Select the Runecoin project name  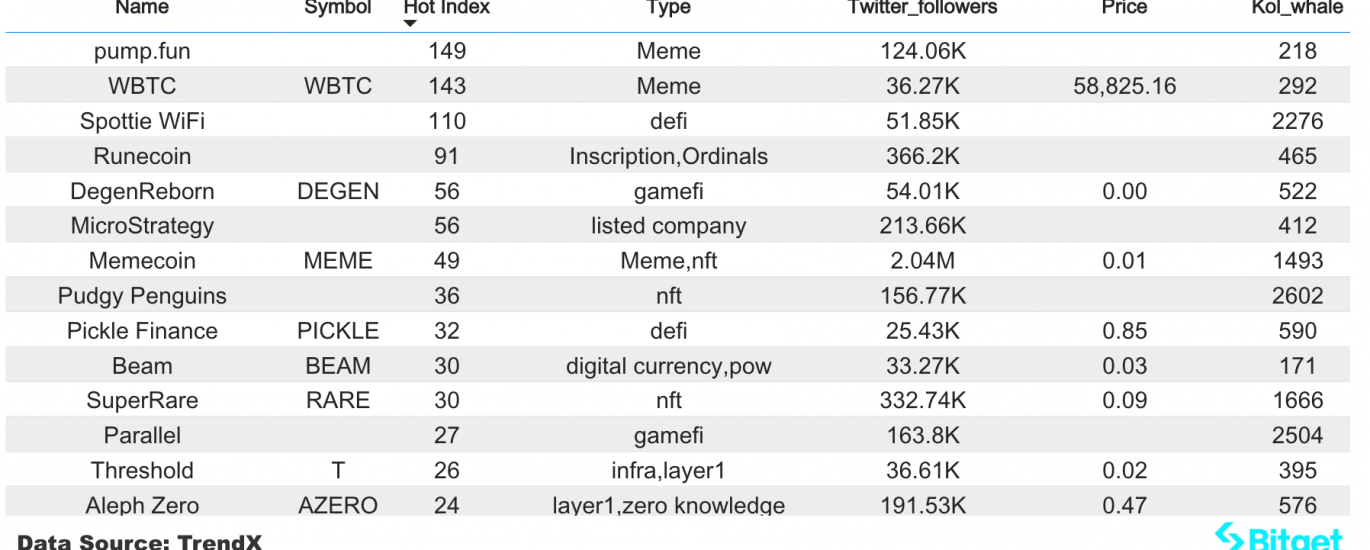142,156
